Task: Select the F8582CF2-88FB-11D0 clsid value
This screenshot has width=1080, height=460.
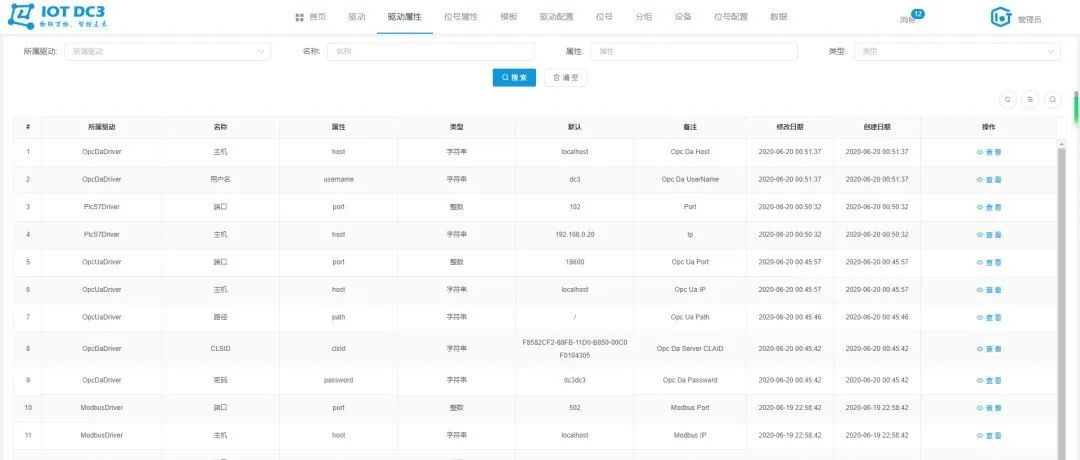Action: 574,348
